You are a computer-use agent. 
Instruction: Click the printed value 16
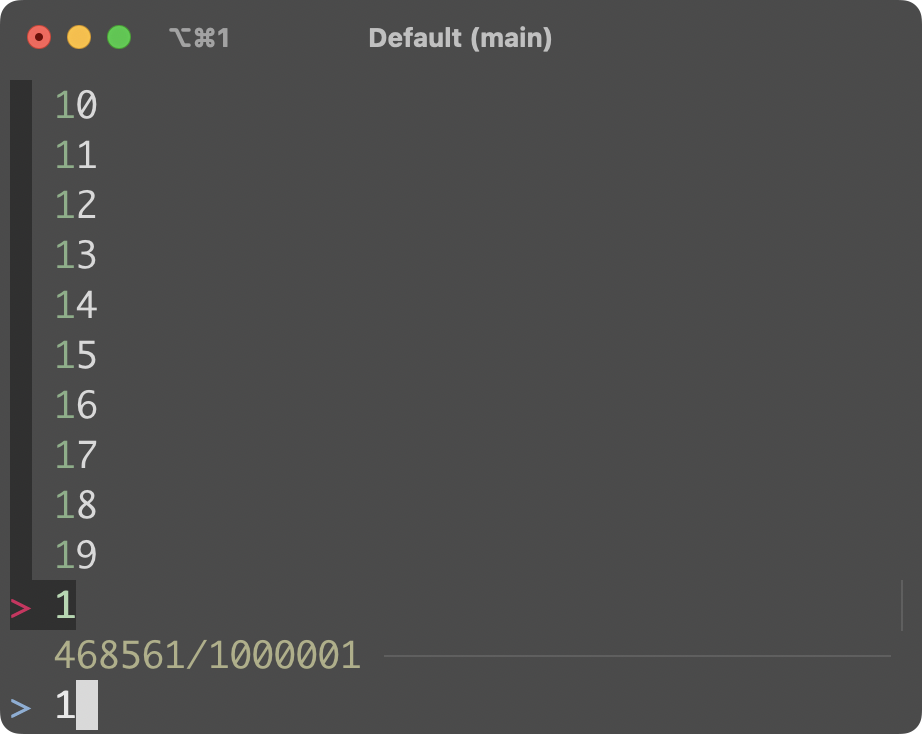click(x=75, y=405)
